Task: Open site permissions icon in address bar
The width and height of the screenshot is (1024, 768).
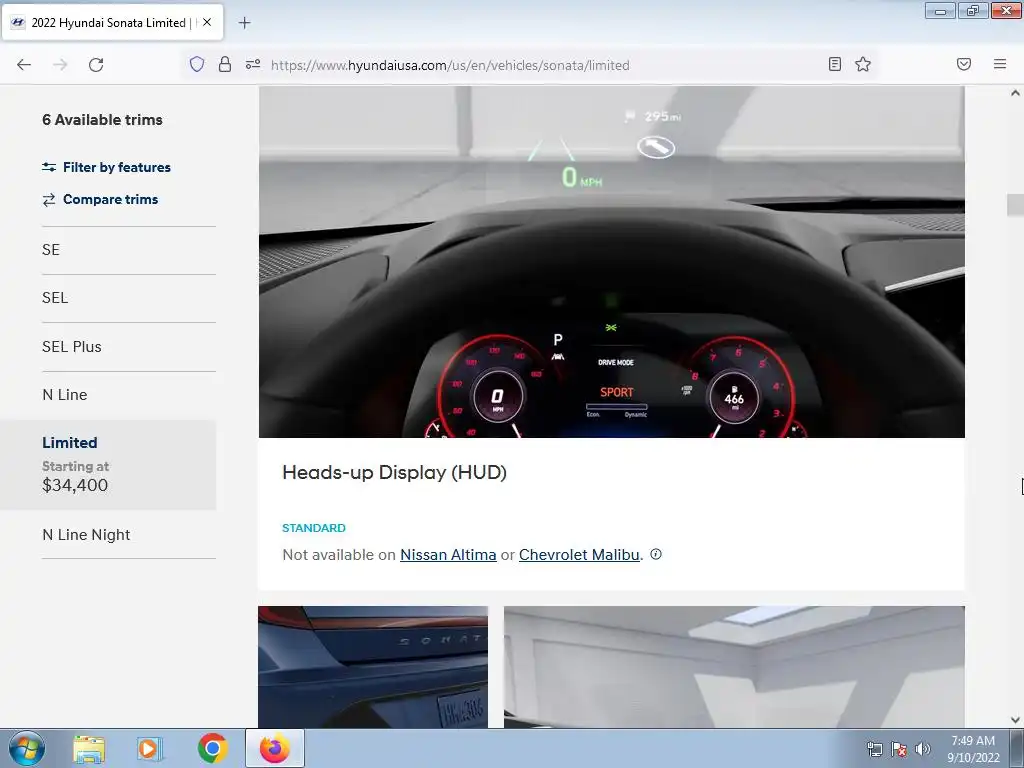Action: click(253, 64)
